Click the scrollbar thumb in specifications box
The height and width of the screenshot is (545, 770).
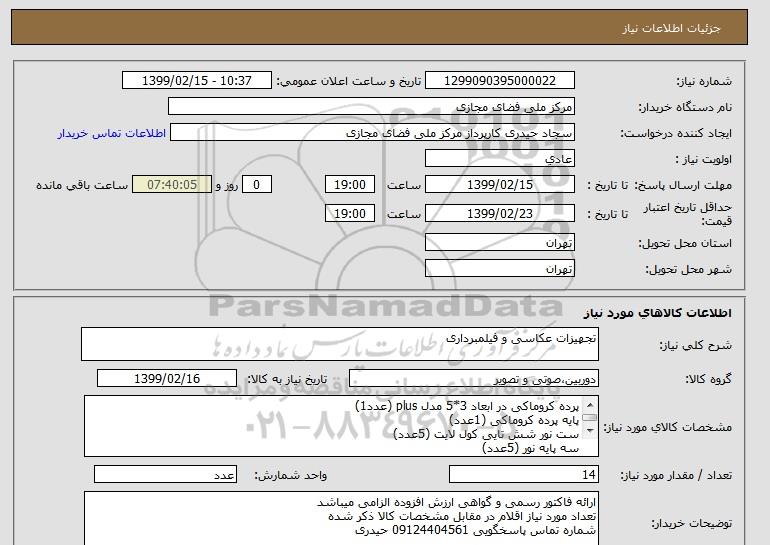(x=590, y=418)
